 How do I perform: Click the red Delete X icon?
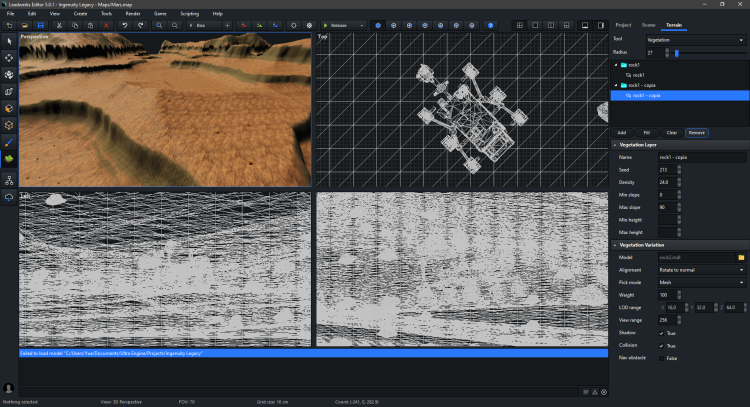coord(106,23)
